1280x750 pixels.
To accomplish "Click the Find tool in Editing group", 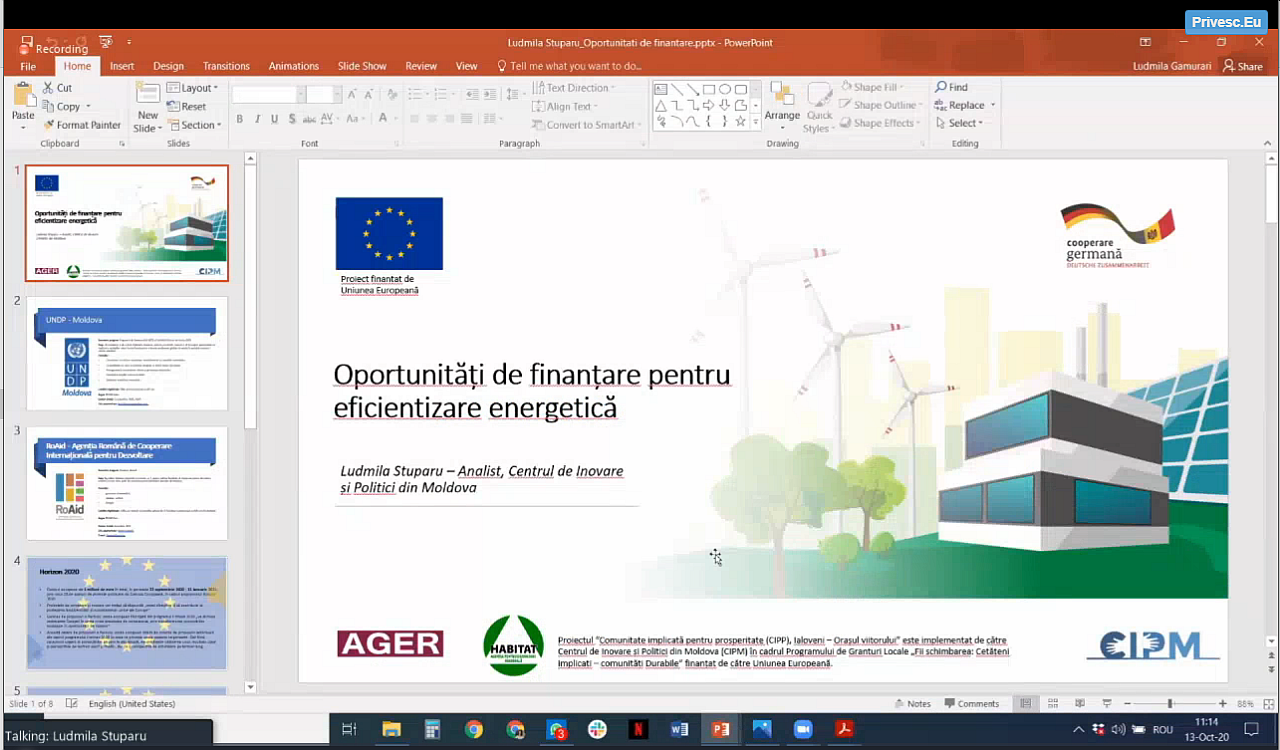I will click(951, 88).
